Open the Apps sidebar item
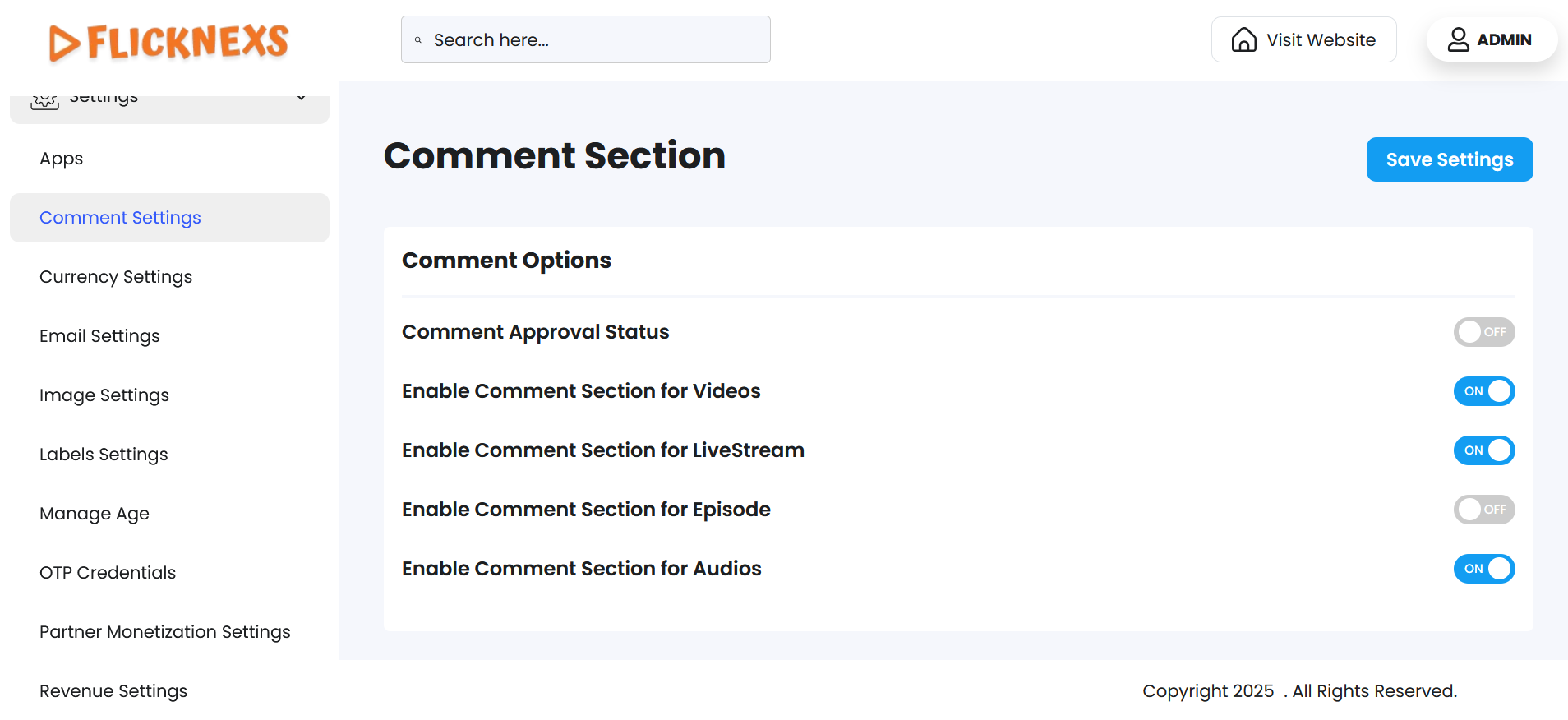Image resolution: width=1568 pixels, height=720 pixels. coord(62,159)
